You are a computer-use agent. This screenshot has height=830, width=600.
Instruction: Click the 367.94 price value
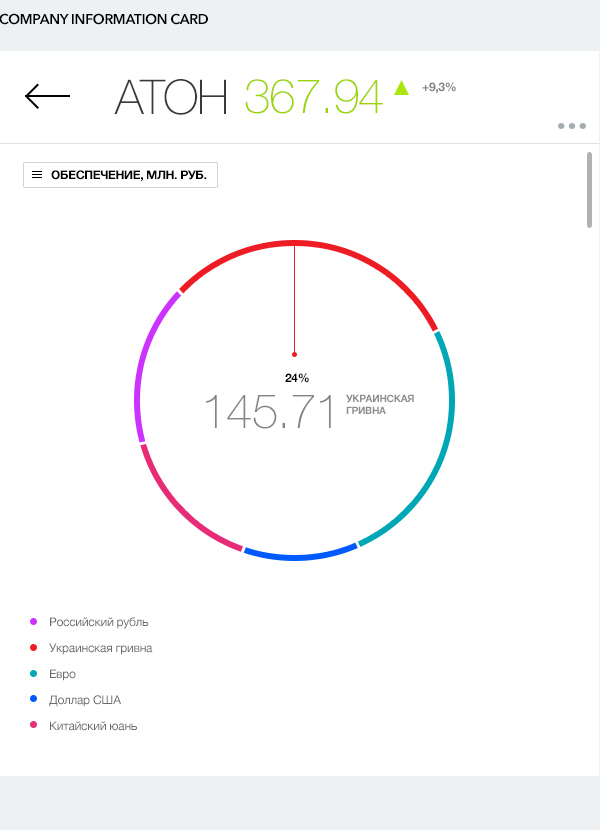point(314,96)
